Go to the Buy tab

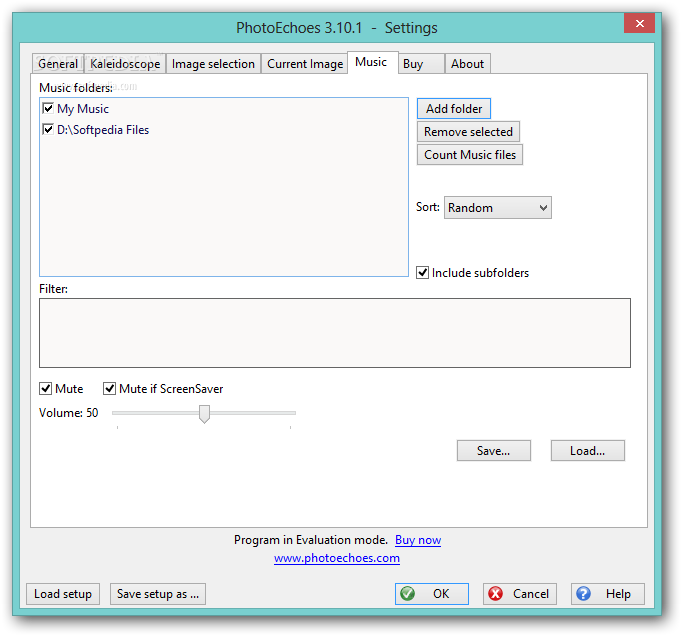coord(421,64)
